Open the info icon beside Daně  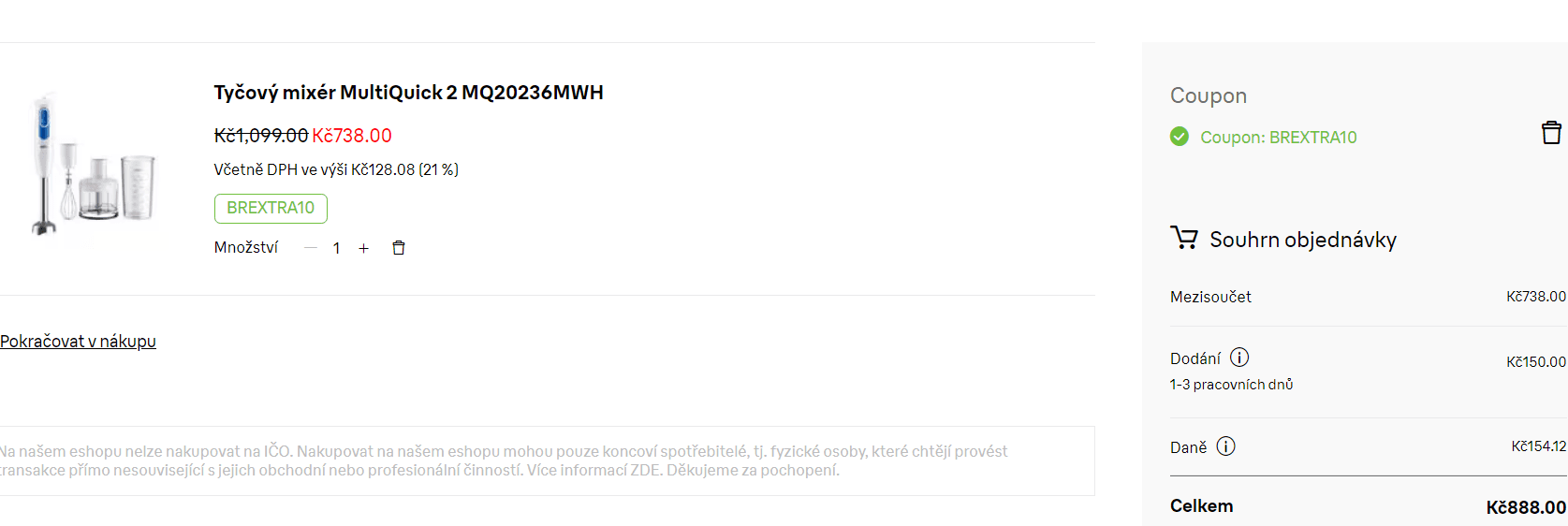click(x=1225, y=446)
